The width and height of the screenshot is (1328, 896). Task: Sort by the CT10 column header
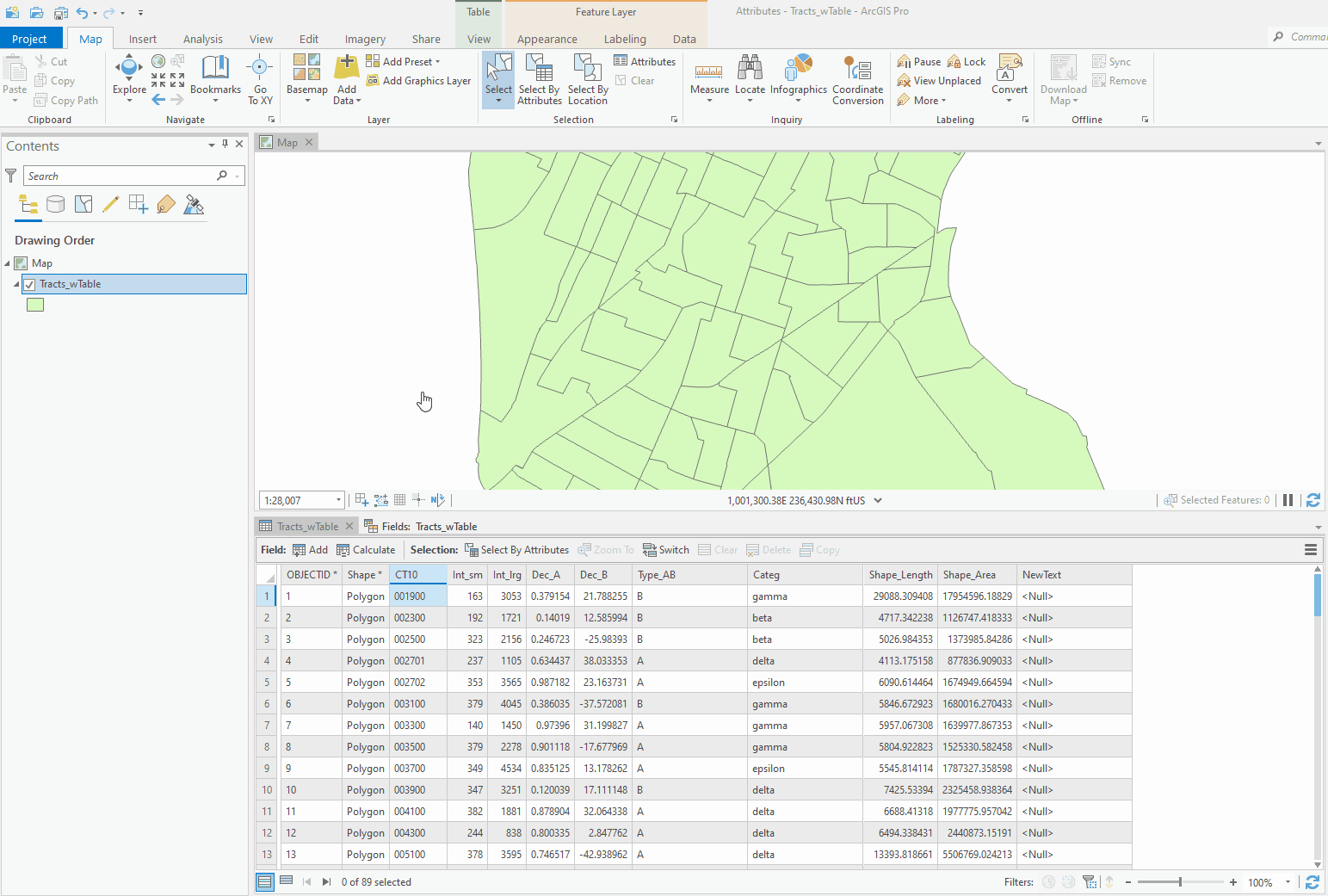coord(418,575)
